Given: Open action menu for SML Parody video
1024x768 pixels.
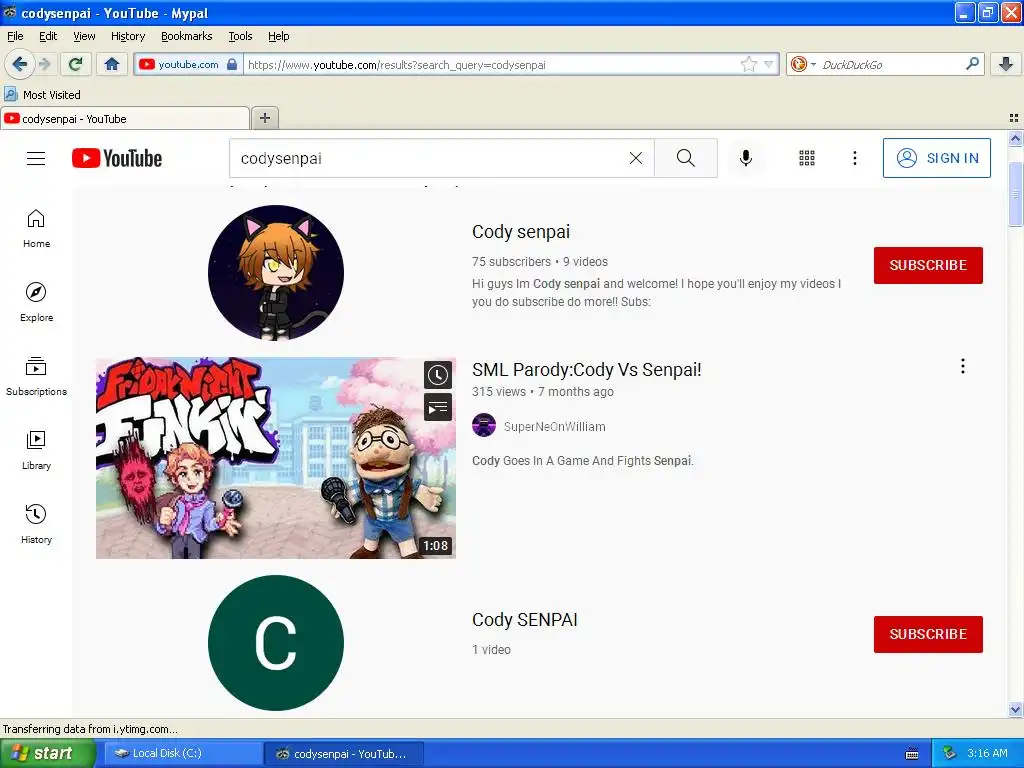Looking at the screenshot, I should tap(963, 366).
